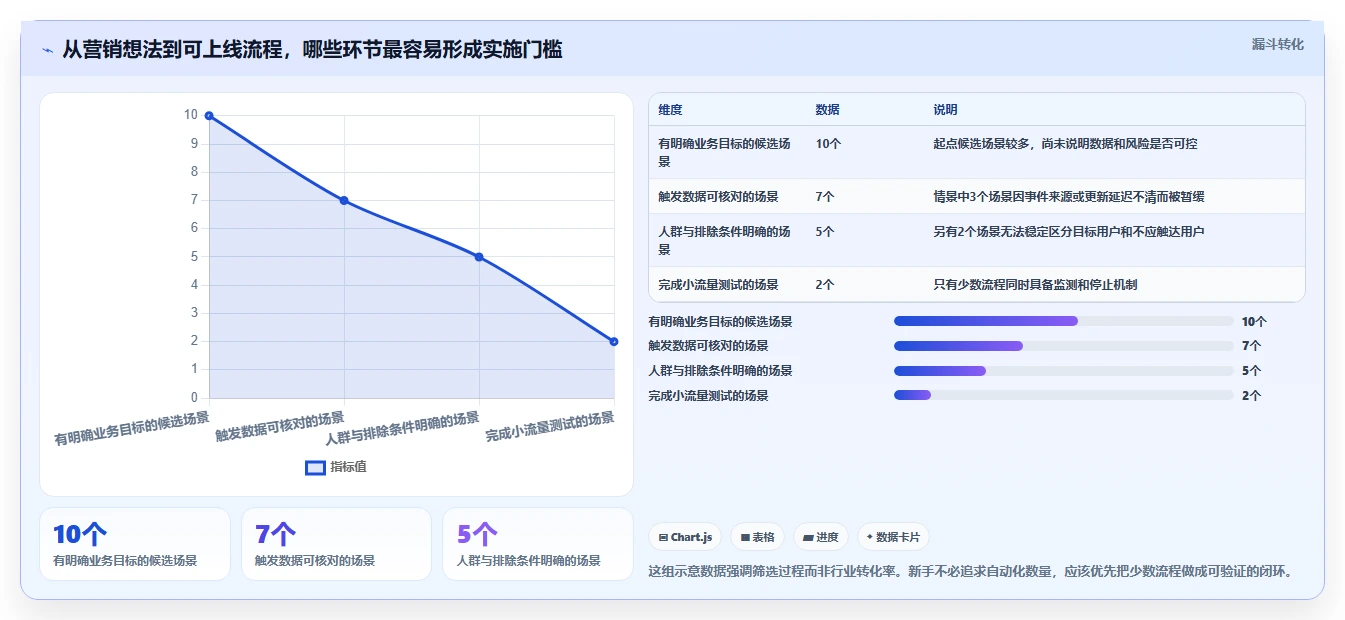Click the 维度 column header

pos(670,110)
